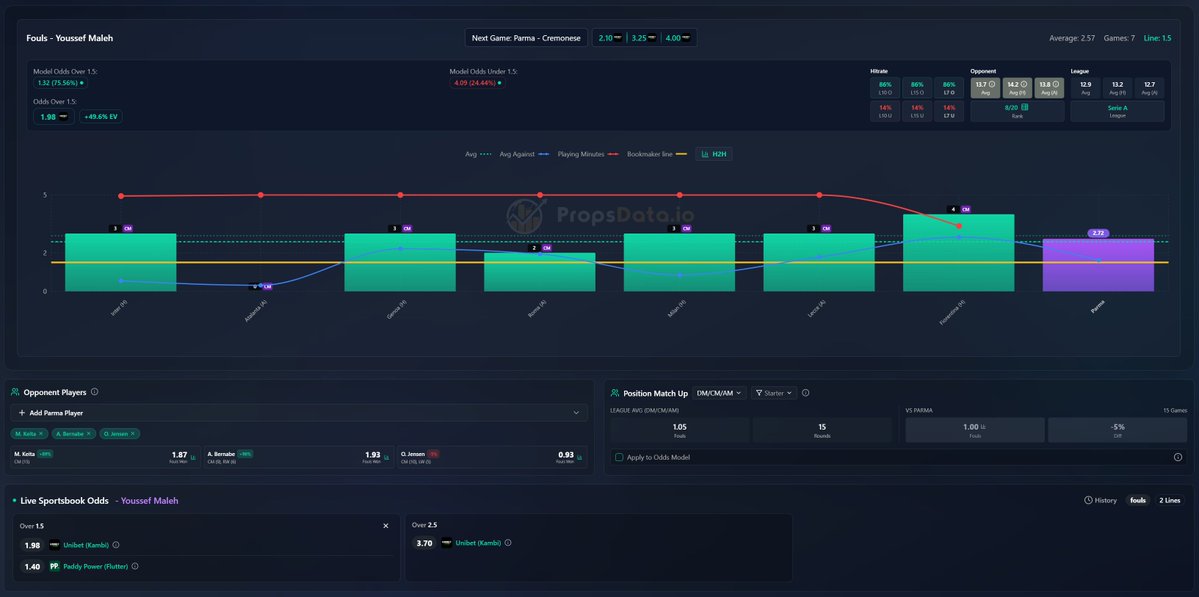Click the info icon on the Apply to Odds Model row

[x=1178, y=457]
